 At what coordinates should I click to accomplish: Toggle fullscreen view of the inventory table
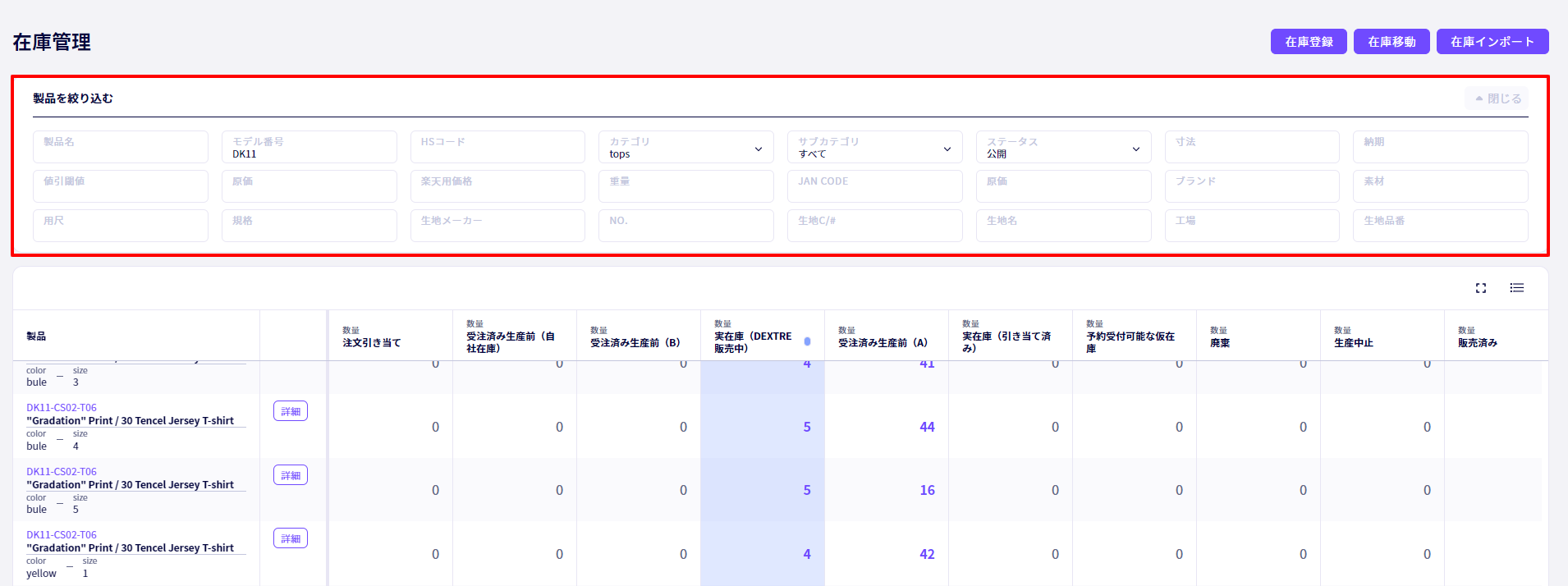point(1481,288)
